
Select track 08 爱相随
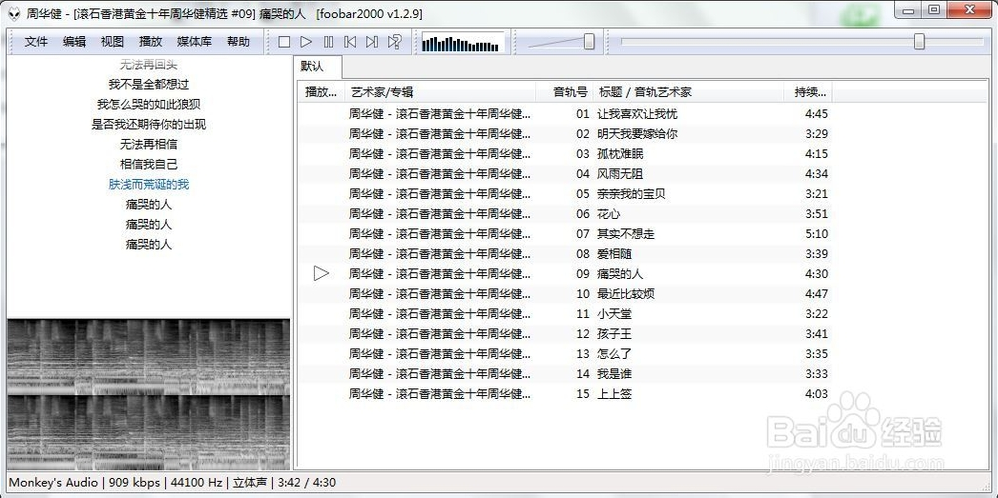(565, 254)
